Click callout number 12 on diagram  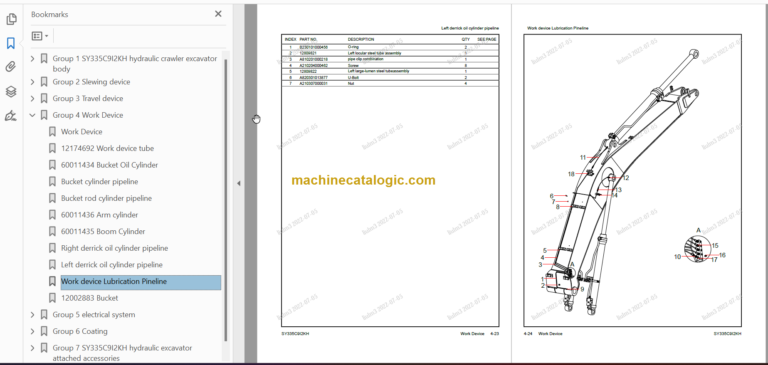click(x=625, y=178)
